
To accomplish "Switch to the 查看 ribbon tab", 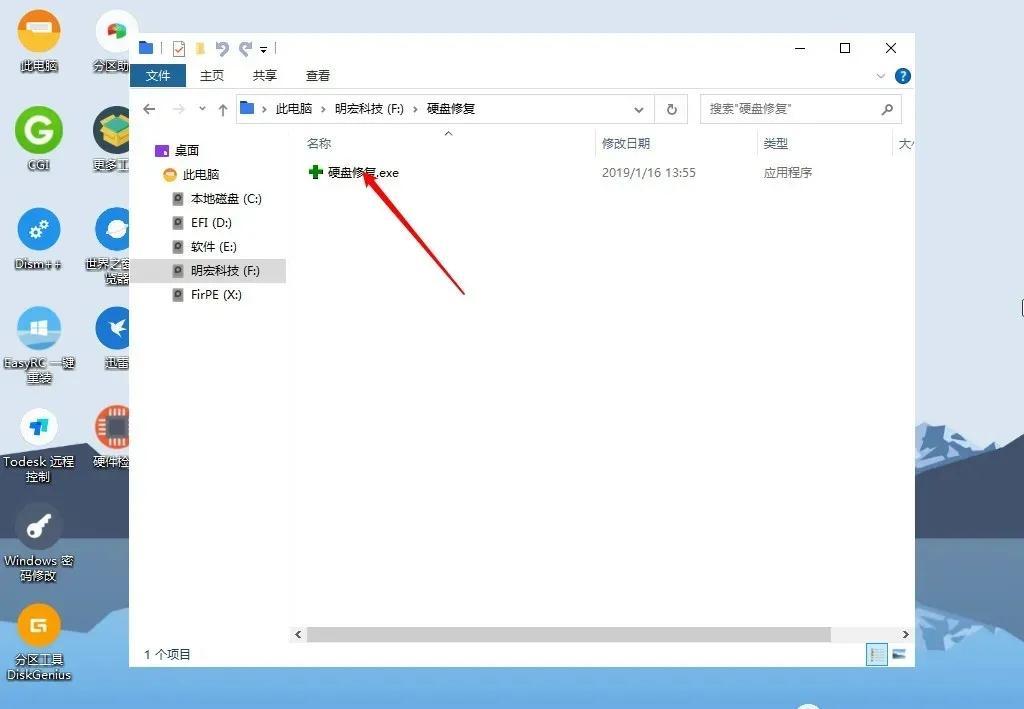I will pyautogui.click(x=317, y=76).
